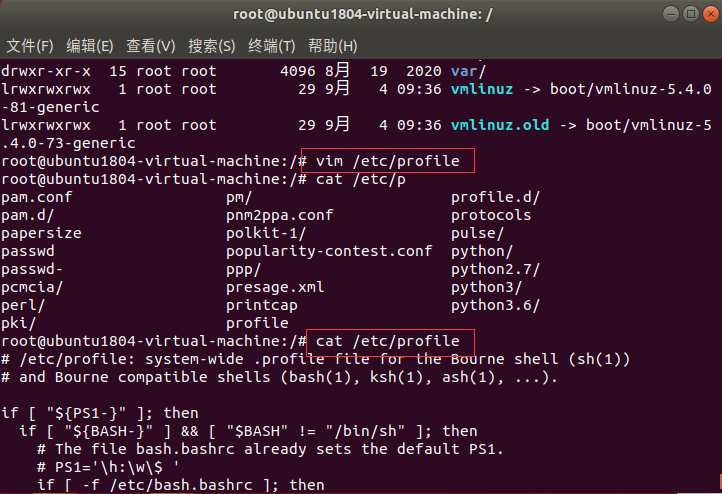Click 'profile.d/' in completion list
Screen dimensions: 722x494
495,197
